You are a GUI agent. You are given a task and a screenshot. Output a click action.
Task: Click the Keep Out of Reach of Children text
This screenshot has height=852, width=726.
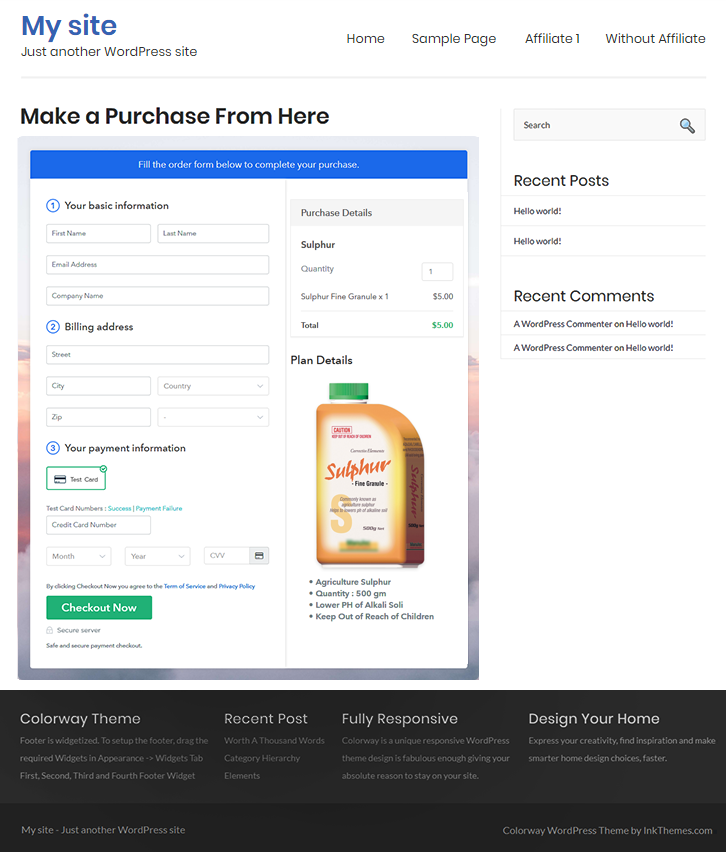tap(374, 617)
